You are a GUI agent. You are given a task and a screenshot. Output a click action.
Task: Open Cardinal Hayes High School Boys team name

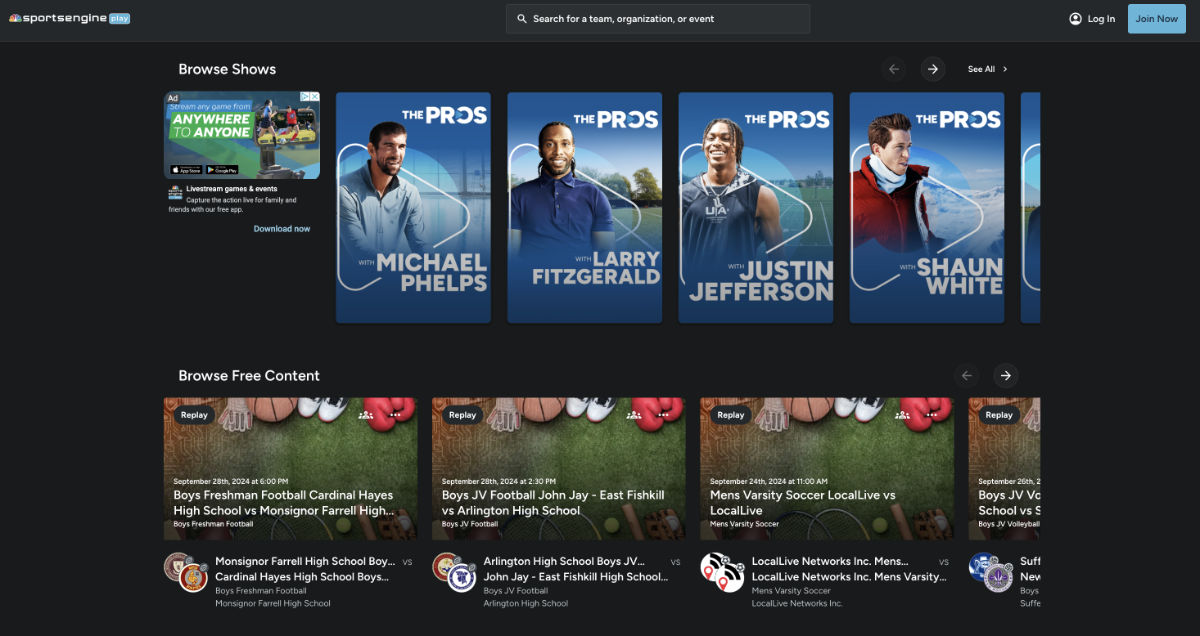point(301,577)
